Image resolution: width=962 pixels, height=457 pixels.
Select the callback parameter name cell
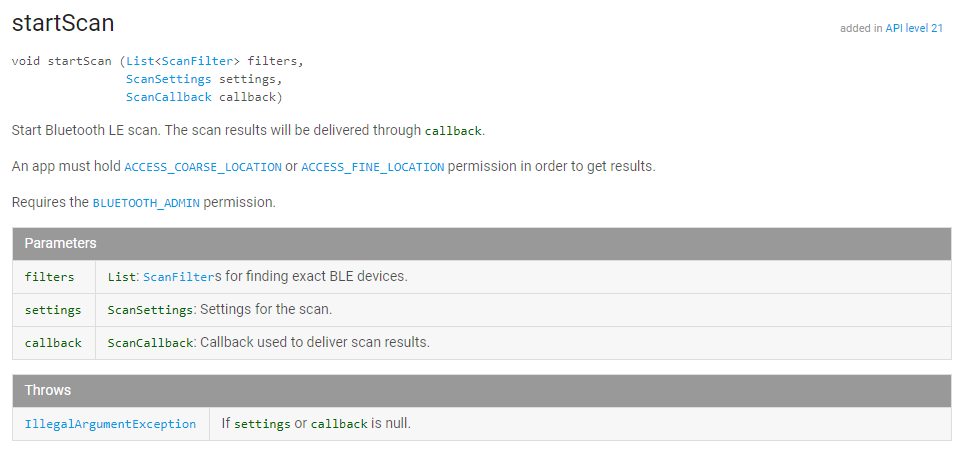[54, 343]
